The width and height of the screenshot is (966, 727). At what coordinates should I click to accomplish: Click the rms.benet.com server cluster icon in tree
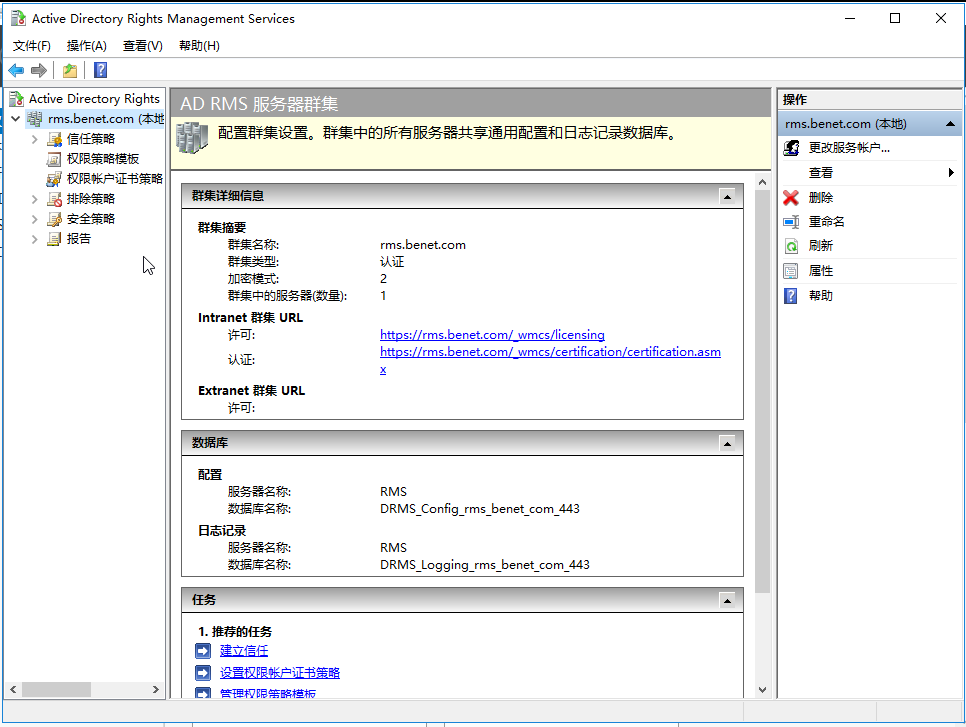[34, 119]
